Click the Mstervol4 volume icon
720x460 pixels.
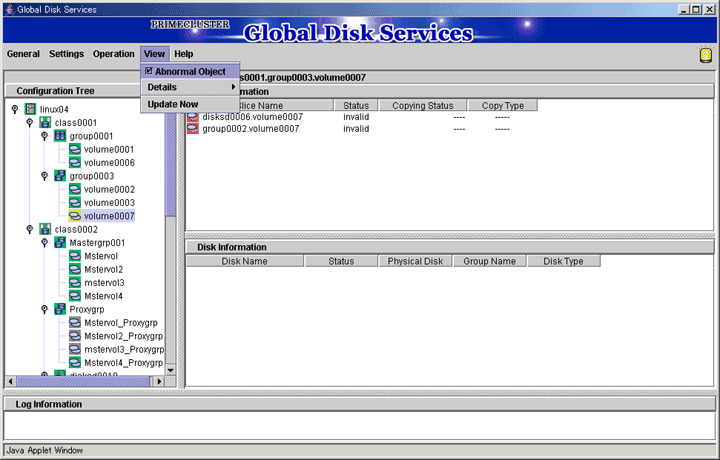(74, 296)
